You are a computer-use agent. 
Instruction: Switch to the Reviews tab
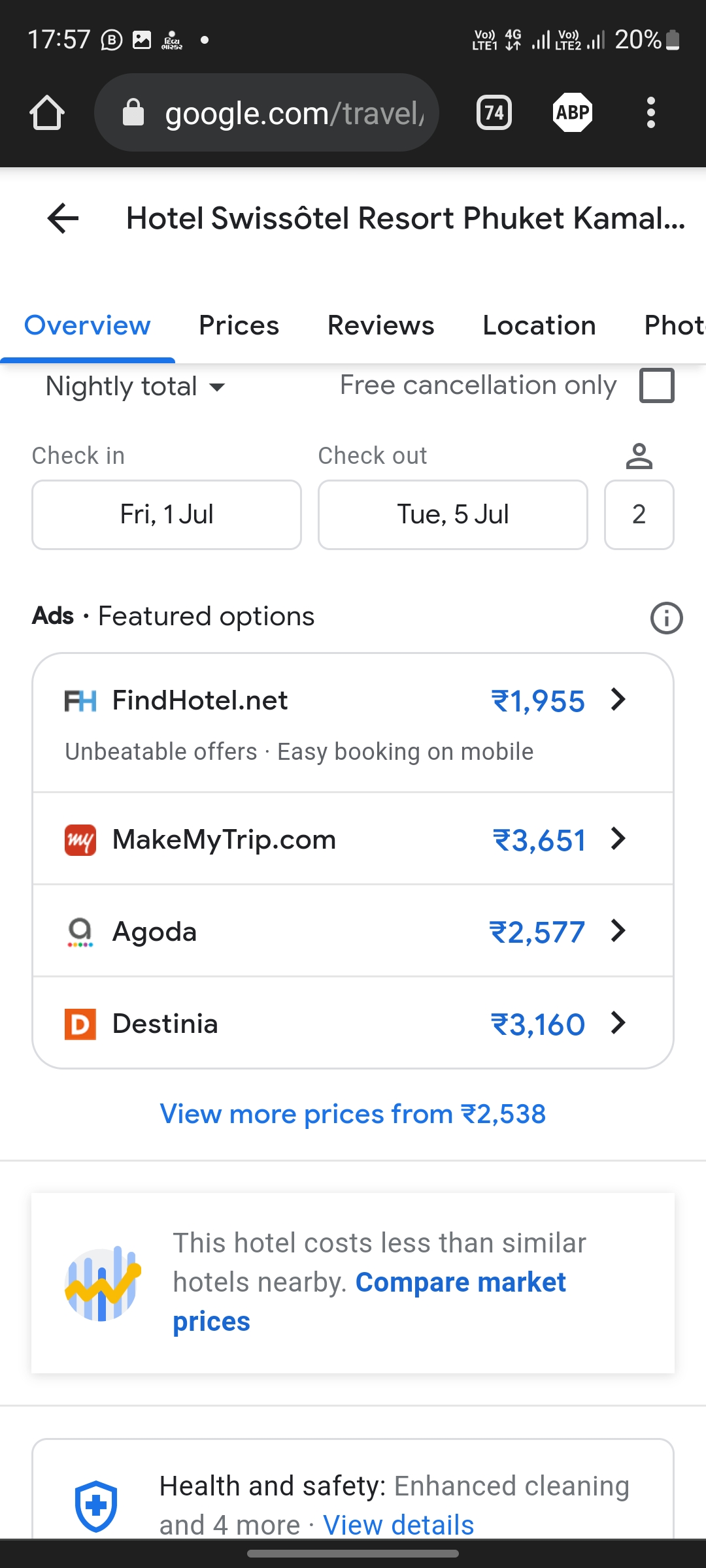(x=380, y=325)
